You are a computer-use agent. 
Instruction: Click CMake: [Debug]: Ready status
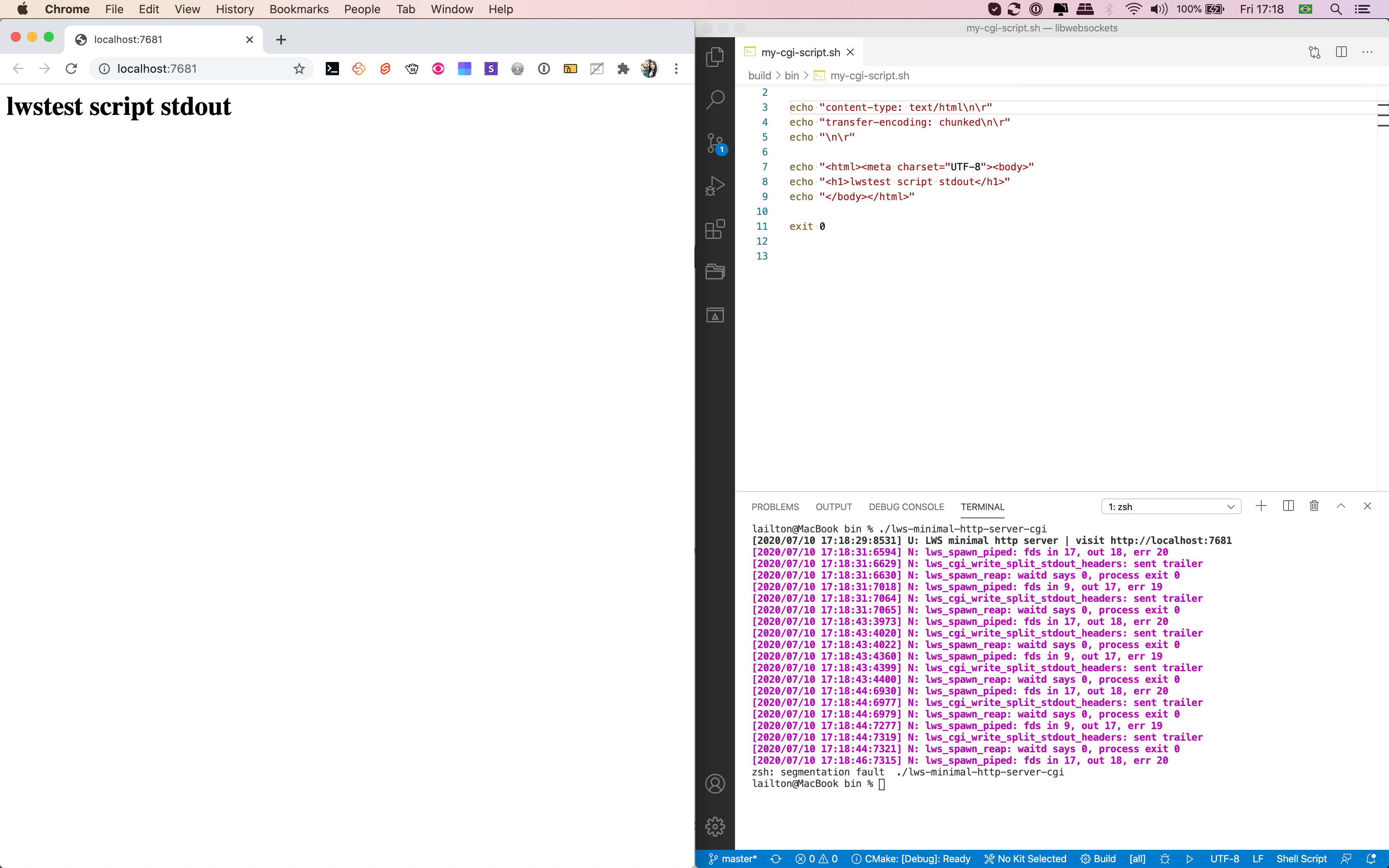911,859
